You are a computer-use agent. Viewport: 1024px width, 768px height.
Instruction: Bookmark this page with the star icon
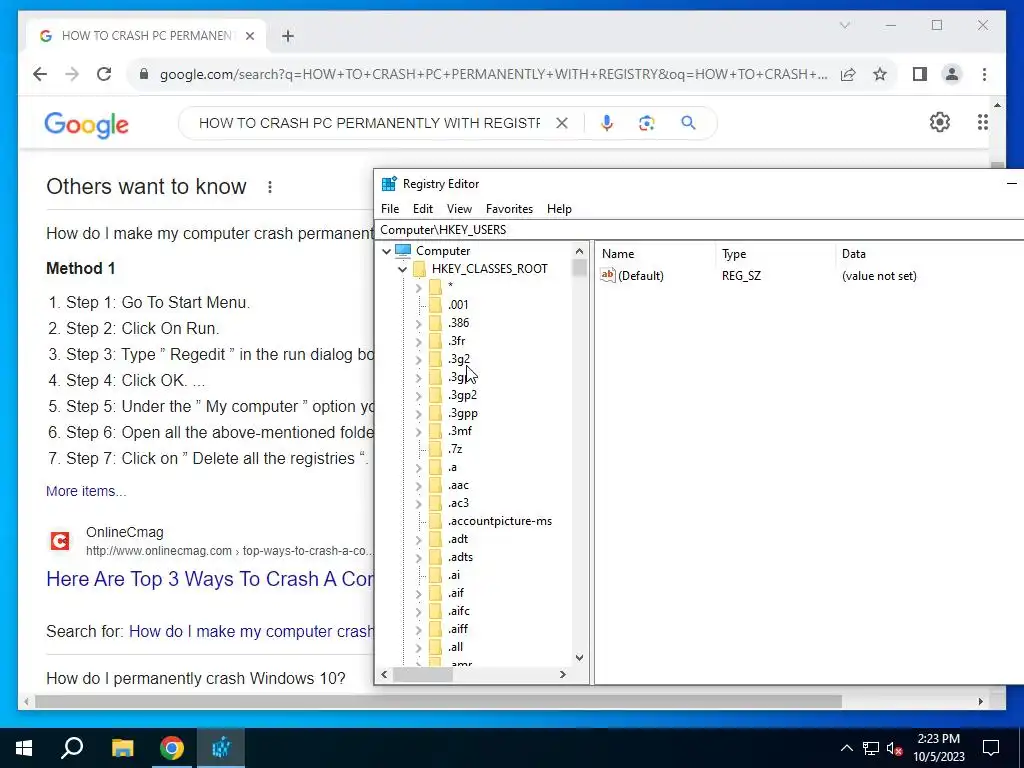click(880, 74)
